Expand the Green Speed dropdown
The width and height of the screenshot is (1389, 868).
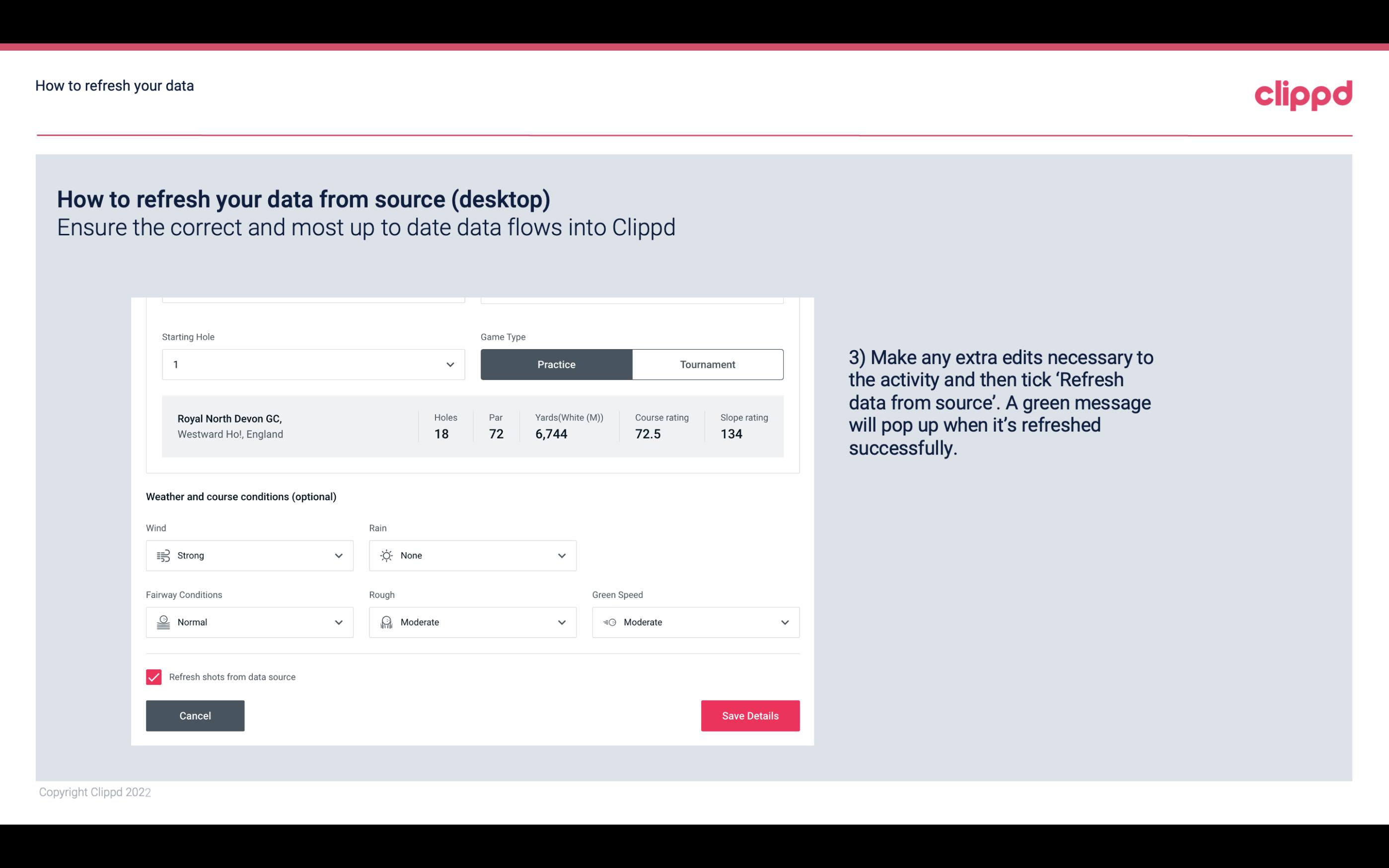(785, 622)
